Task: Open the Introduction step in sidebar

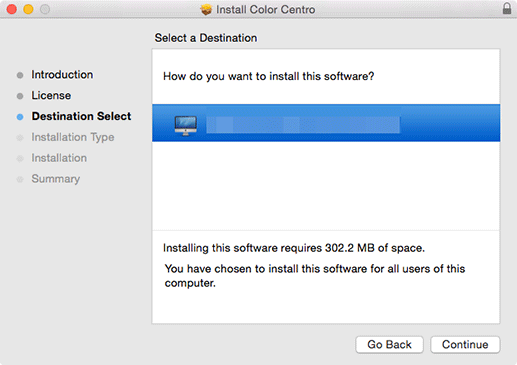Action: [x=62, y=75]
